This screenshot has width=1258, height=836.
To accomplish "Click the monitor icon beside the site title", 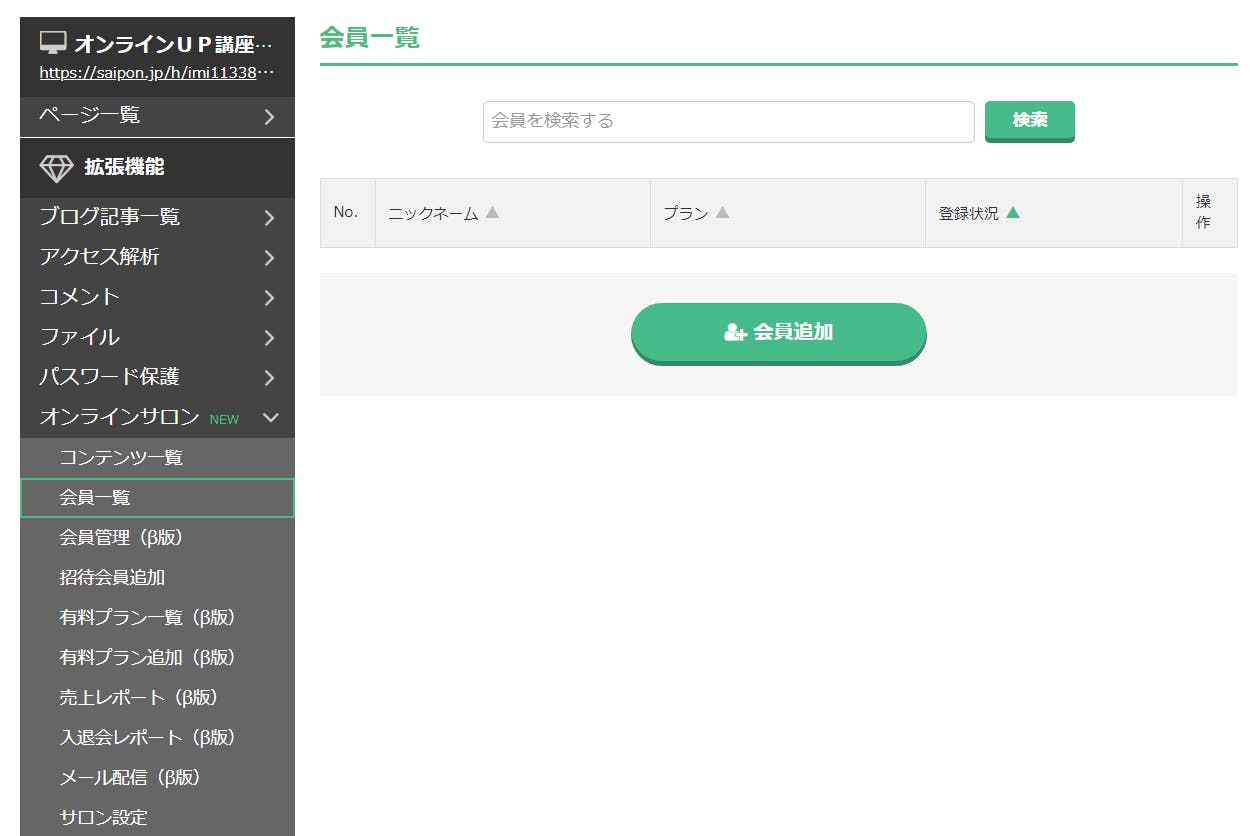I will (x=53, y=44).
